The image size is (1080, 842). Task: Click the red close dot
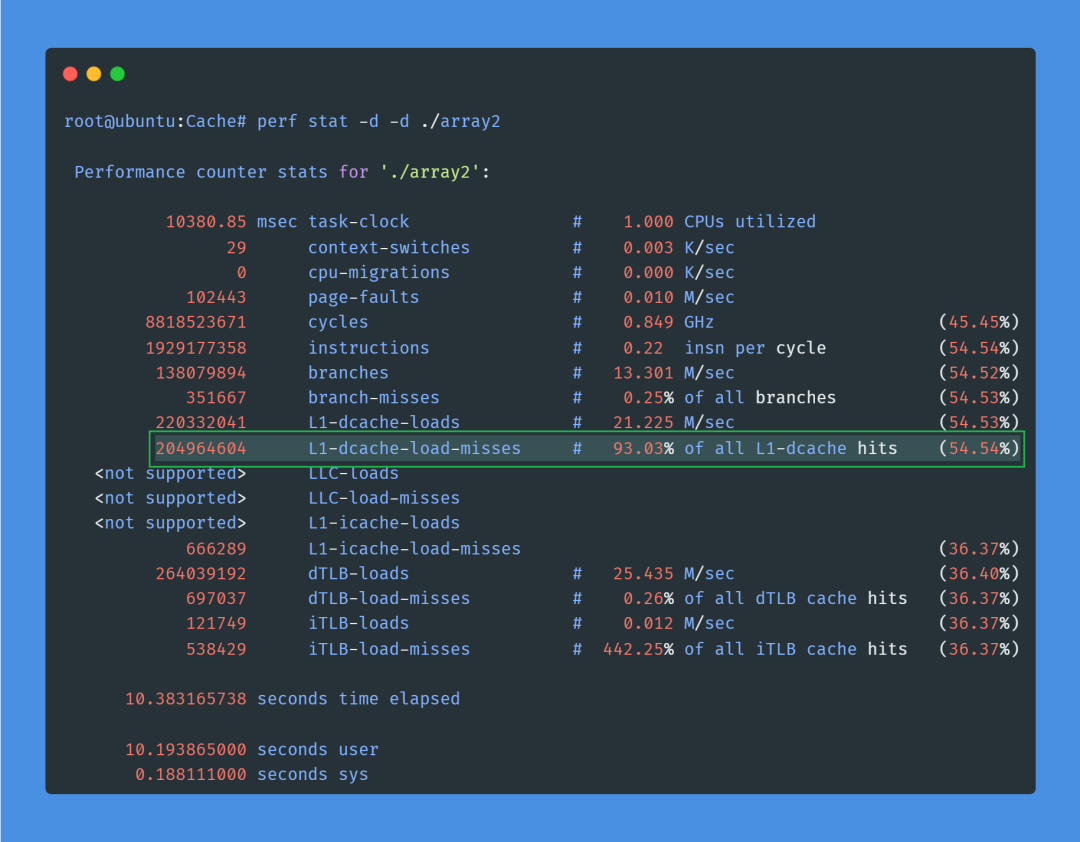point(70,74)
